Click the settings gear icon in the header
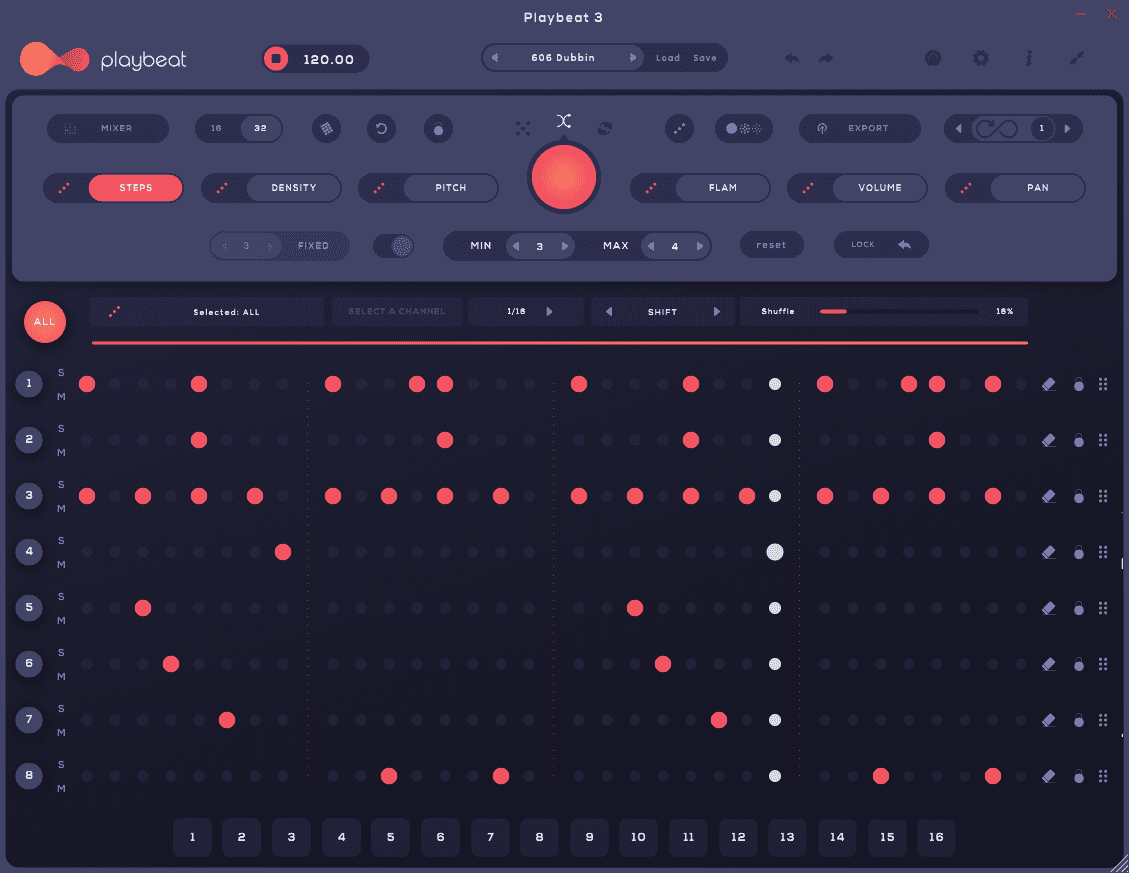Viewport: 1129px width, 873px height. click(x=981, y=59)
